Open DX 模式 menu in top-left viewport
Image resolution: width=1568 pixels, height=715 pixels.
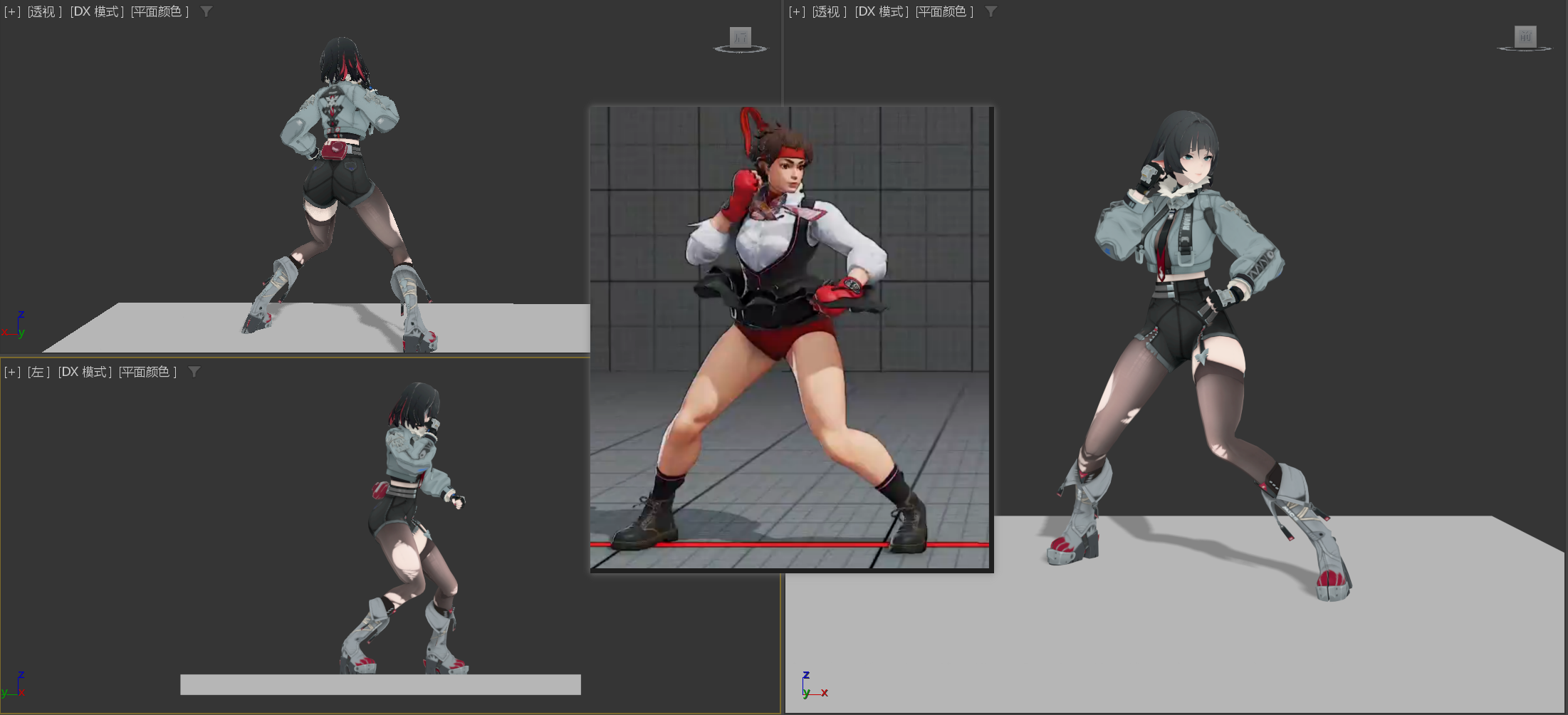(97, 11)
